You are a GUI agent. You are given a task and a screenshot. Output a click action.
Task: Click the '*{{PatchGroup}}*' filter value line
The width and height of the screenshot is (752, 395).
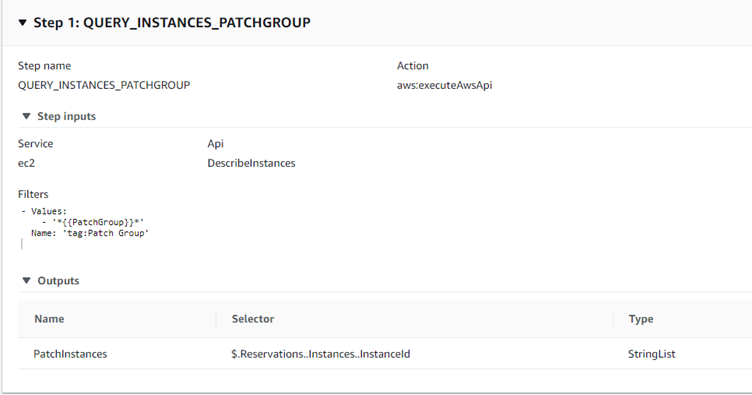pos(93,222)
